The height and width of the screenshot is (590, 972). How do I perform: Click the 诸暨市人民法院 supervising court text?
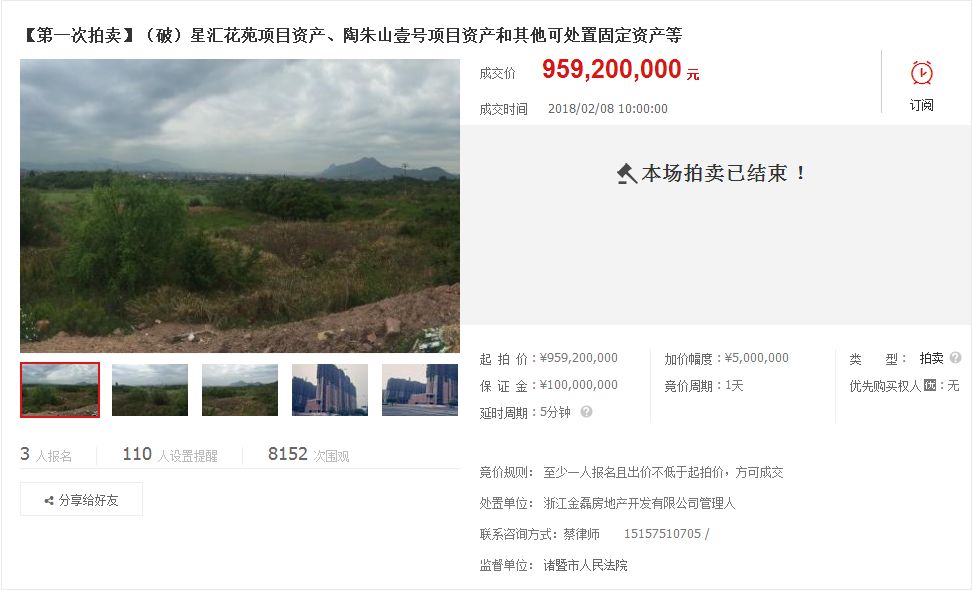[585, 565]
